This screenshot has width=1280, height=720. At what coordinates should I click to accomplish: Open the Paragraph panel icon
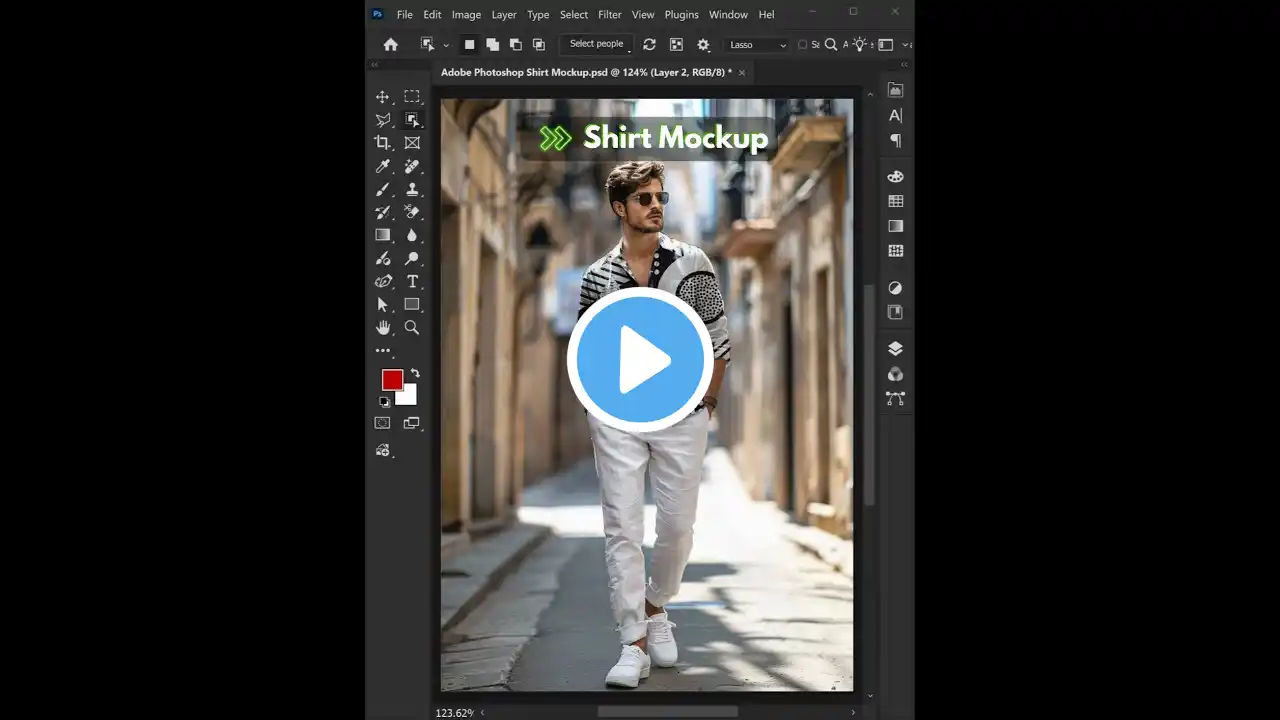[x=895, y=141]
